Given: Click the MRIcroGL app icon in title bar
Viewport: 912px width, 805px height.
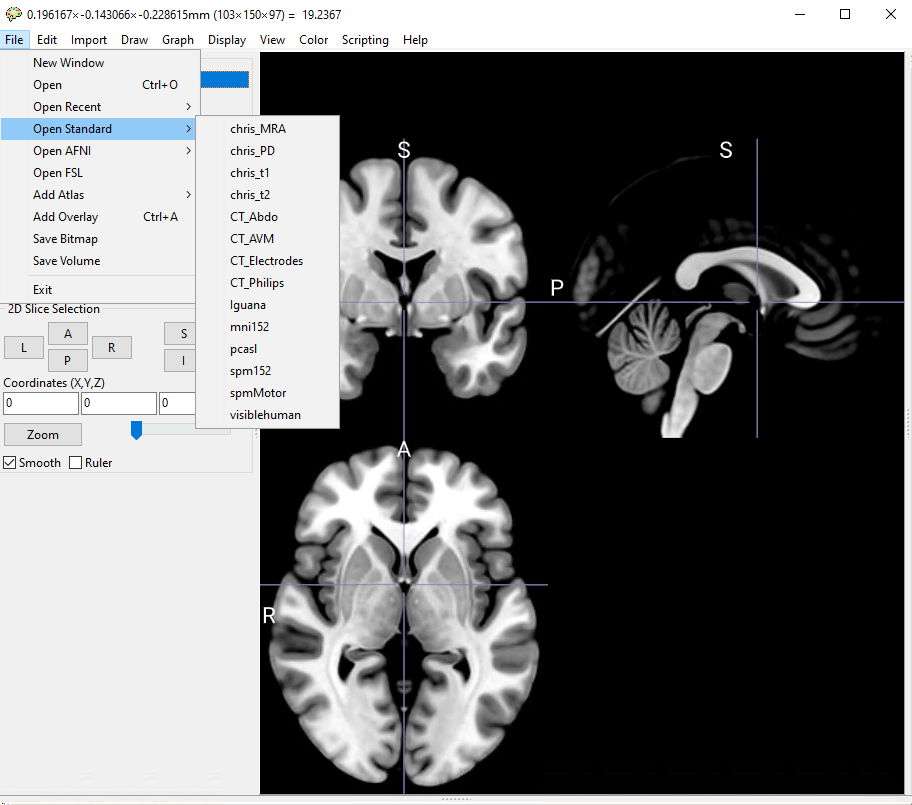Looking at the screenshot, I should [x=13, y=13].
